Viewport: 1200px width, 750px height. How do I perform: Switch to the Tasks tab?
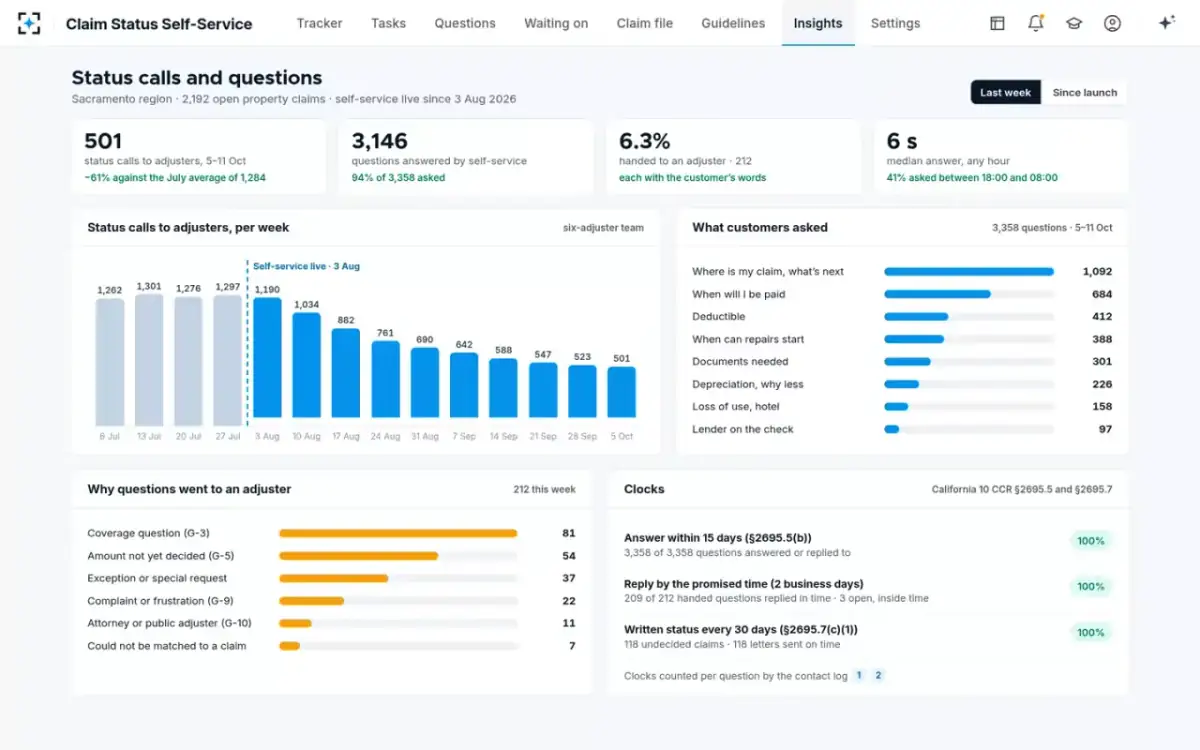tap(388, 23)
